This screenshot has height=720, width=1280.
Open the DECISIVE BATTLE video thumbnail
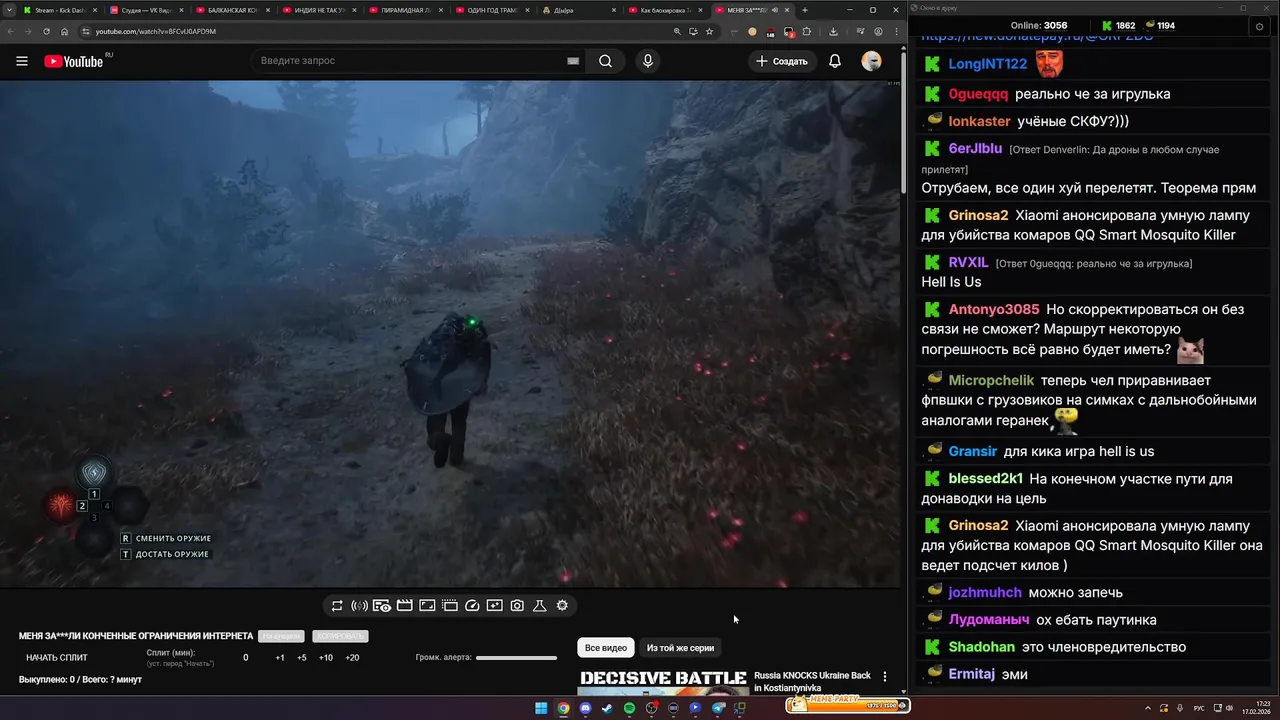(x=662, y=682)
